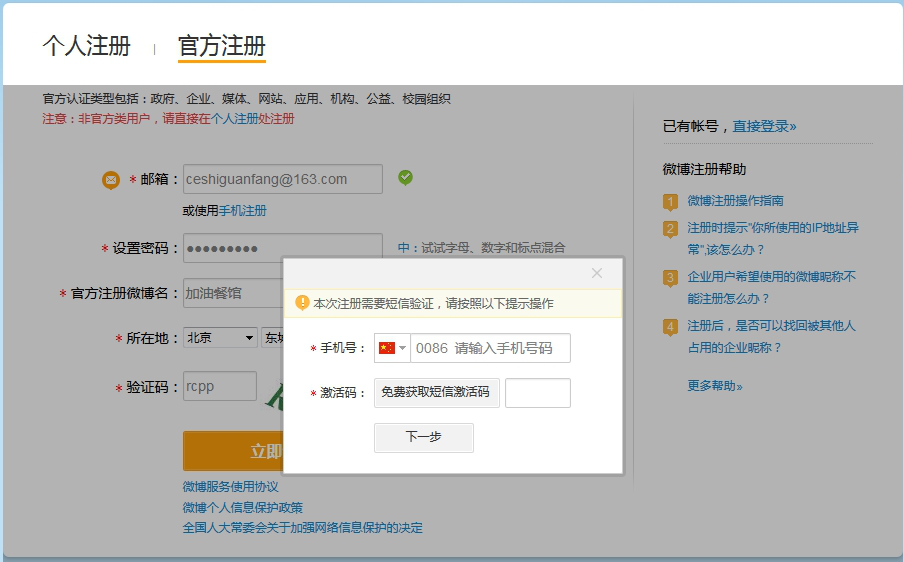Click the 下一步 button
This screenshot has width=904, height=562.
pos(424,437)
